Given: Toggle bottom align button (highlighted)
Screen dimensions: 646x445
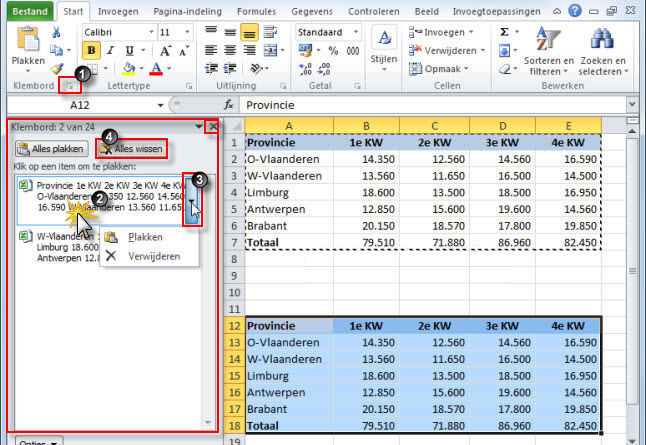Looking at the screenshot, I should pos(249,33).
